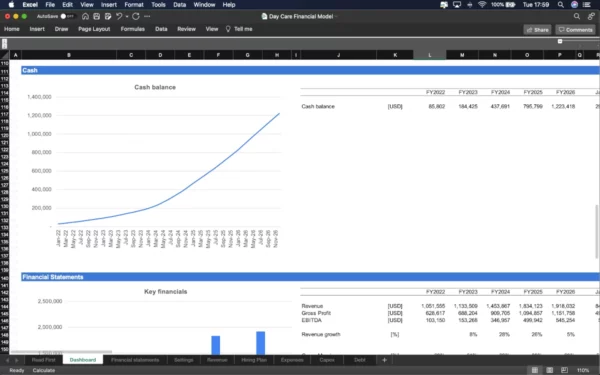This screenshot has height=375, width=600.
Task: Switch to the Expenses sheet tab
Action: [292, 360]
